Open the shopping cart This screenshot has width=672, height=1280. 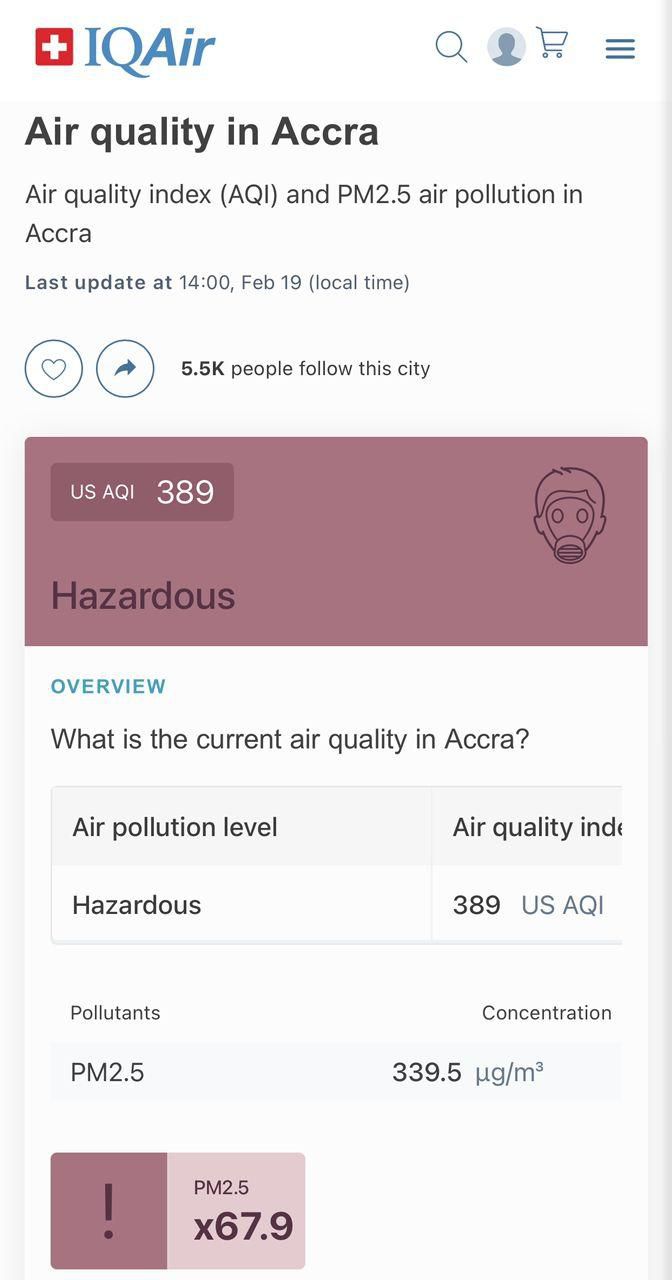(552, 44)
